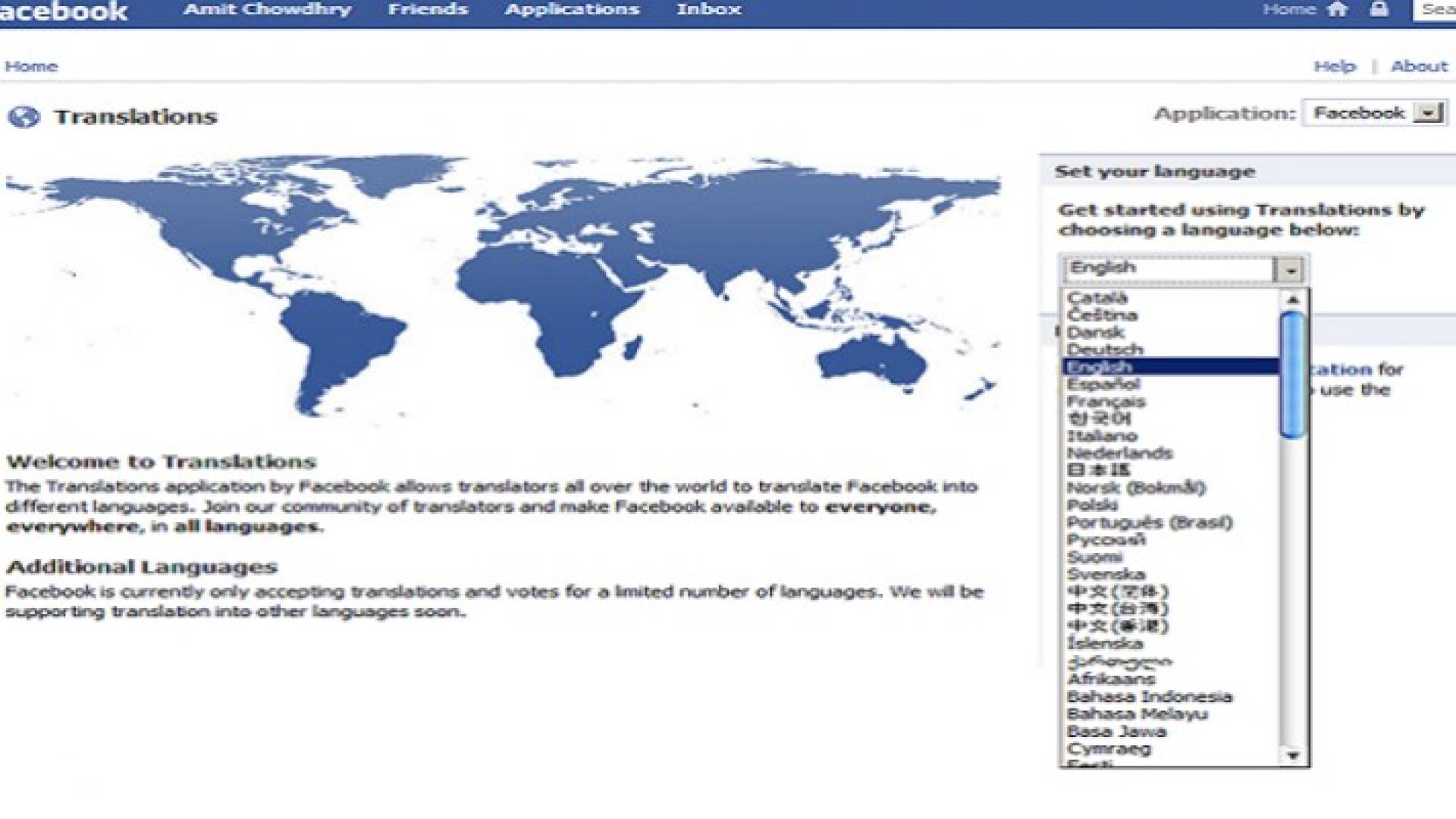Click the language list scrollbar thumb
Viewport: 1456px width, 819px height.
pyautogui.click(x=1293, y=375)
